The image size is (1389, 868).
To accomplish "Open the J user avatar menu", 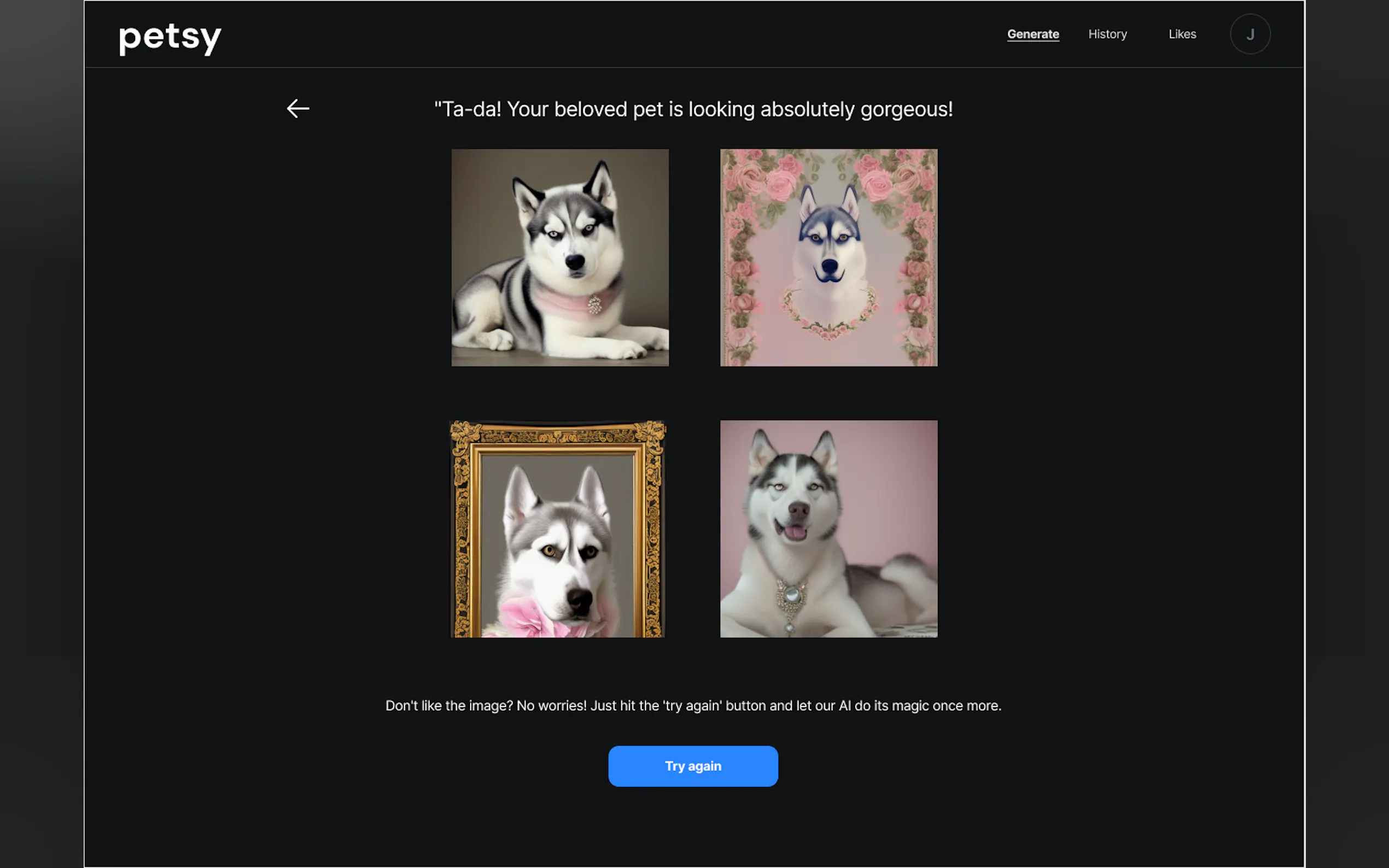I will tap(1250, 34).
